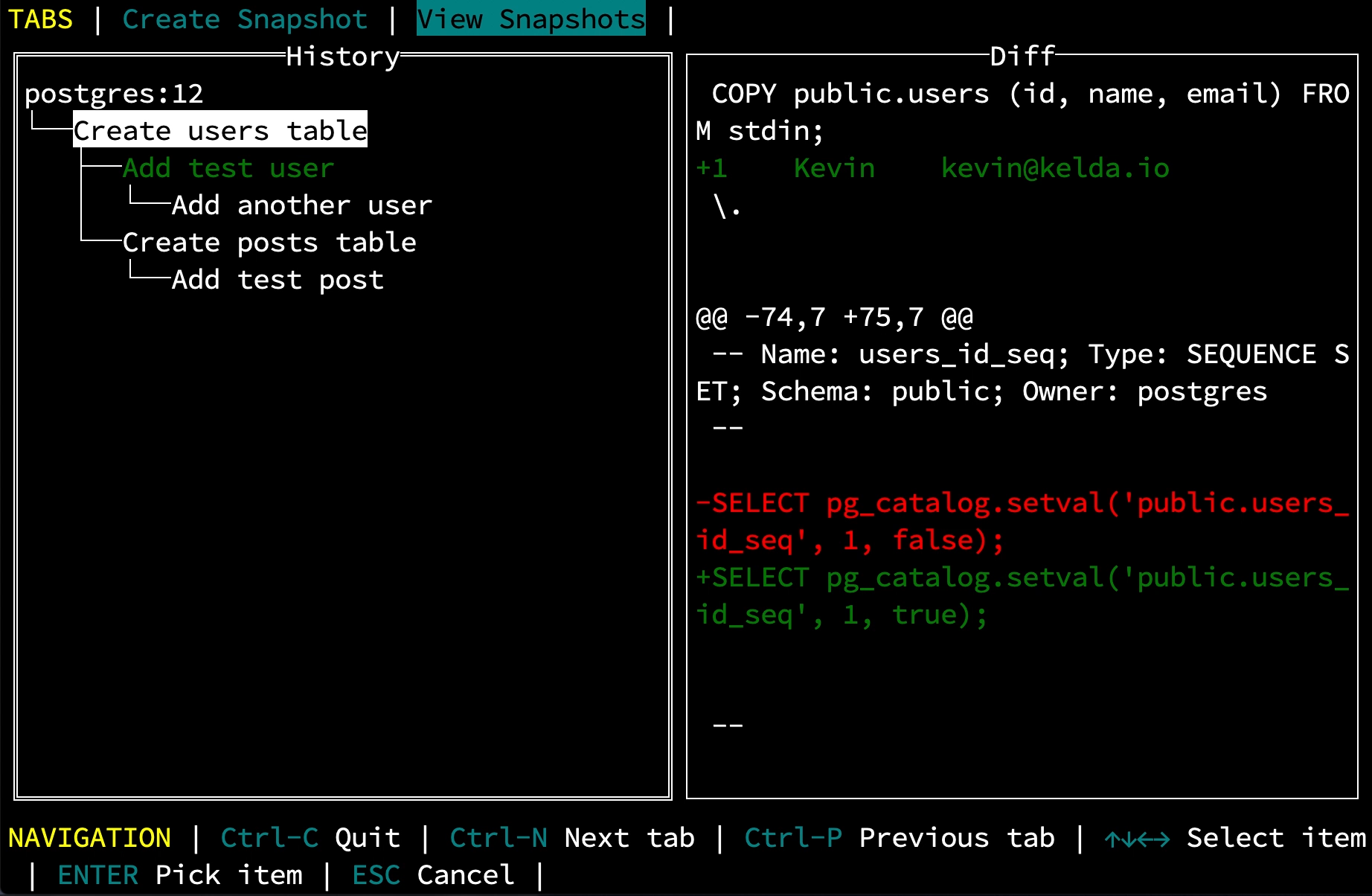The height and width of the screenshot is (896, 1372).
Task: Select the Create posts table snapshot
Action: click(x=269, y=243)
